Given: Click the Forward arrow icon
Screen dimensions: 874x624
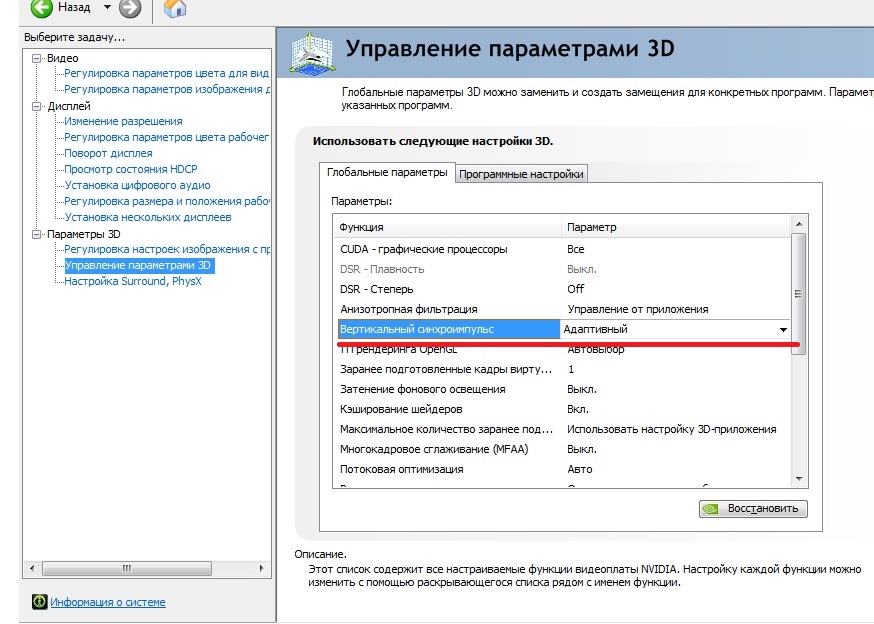Looking at the screenshot, I should click(x=130, y=8).
